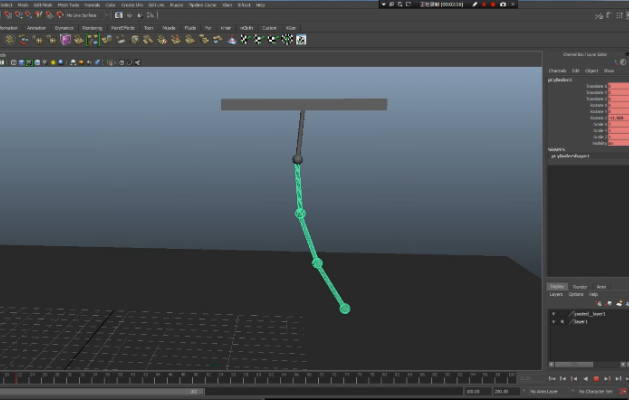The height and width of the screenshot is (400, 629).
Task: Switch to the Render layer tab
Action: coord(580,287)
